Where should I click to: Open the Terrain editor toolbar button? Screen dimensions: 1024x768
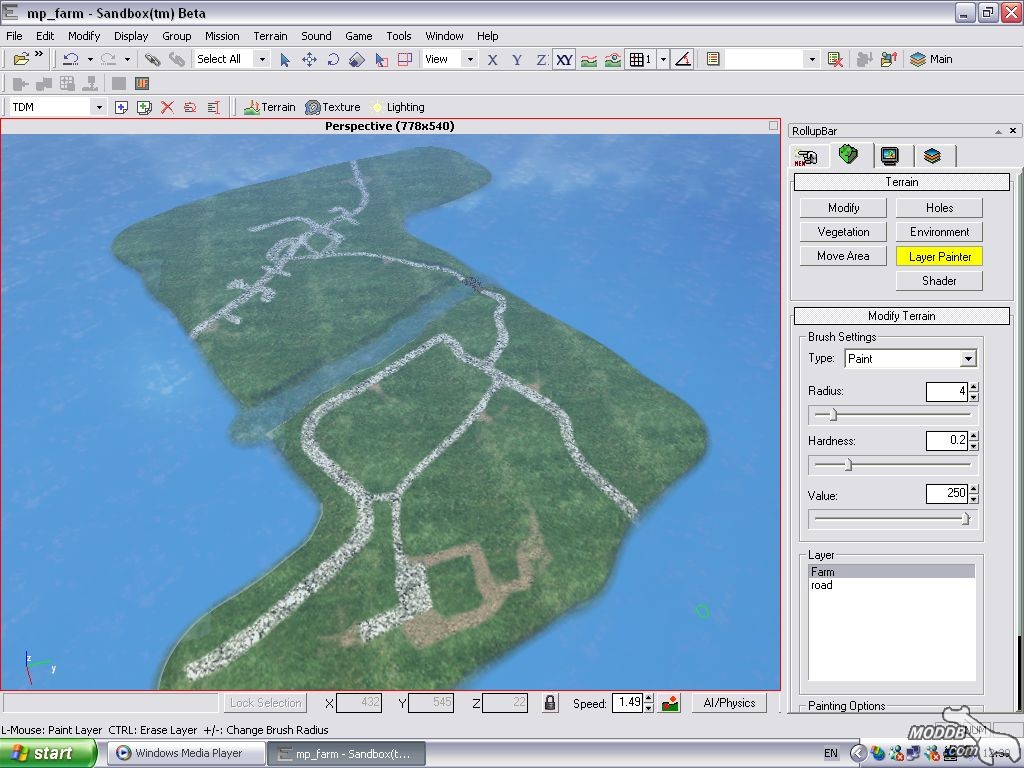(270, 107)
